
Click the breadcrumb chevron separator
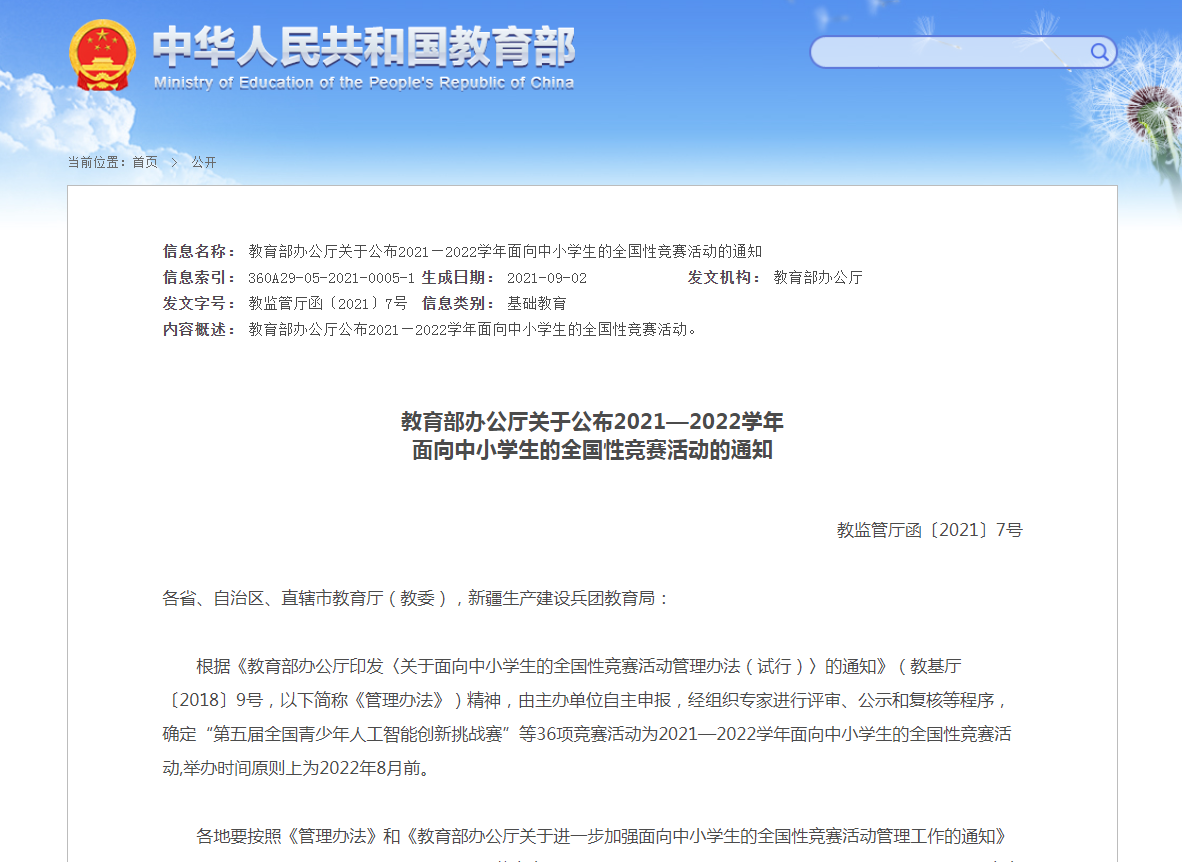pos(174,162)
